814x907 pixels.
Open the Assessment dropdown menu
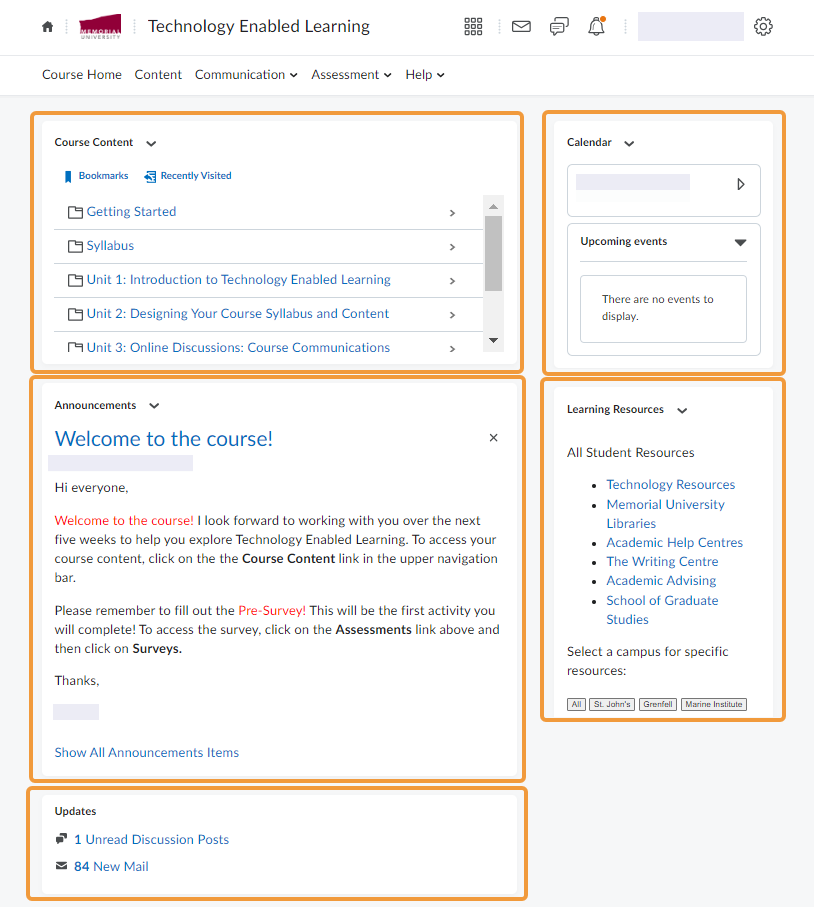[x=351, y=75]
